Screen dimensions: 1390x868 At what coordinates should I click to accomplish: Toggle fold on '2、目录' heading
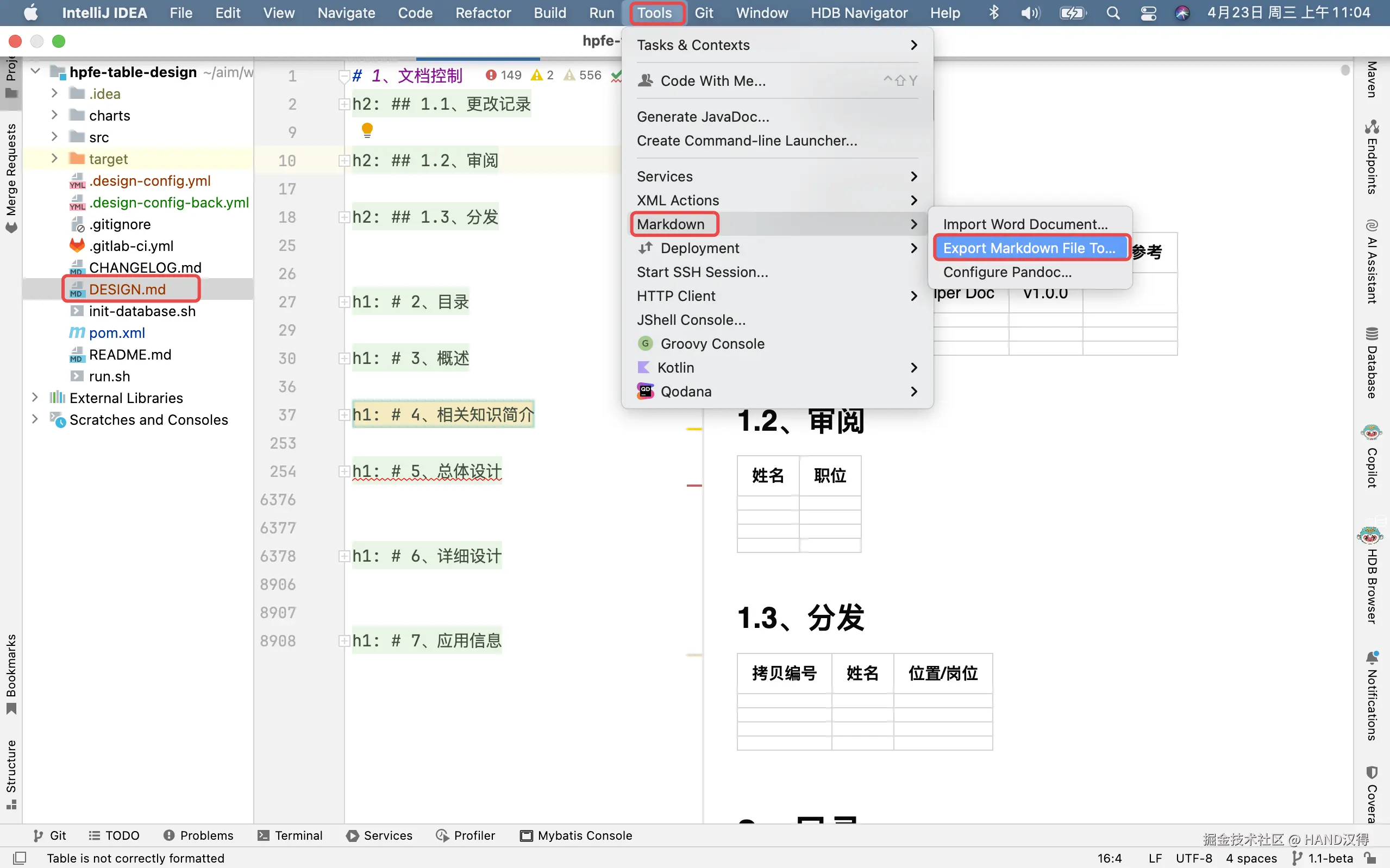point(343,302)
